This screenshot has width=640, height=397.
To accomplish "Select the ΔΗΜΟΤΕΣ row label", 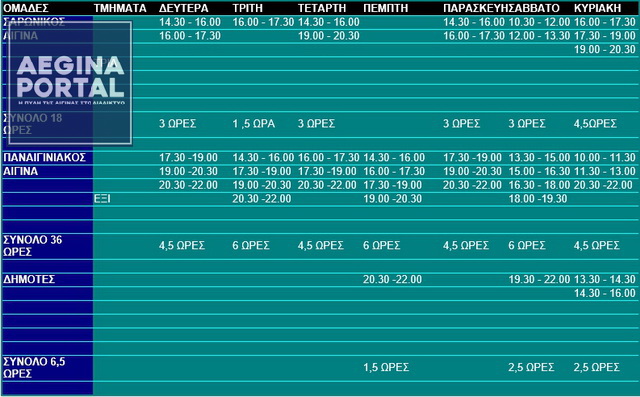I will (x=29, y=279).
